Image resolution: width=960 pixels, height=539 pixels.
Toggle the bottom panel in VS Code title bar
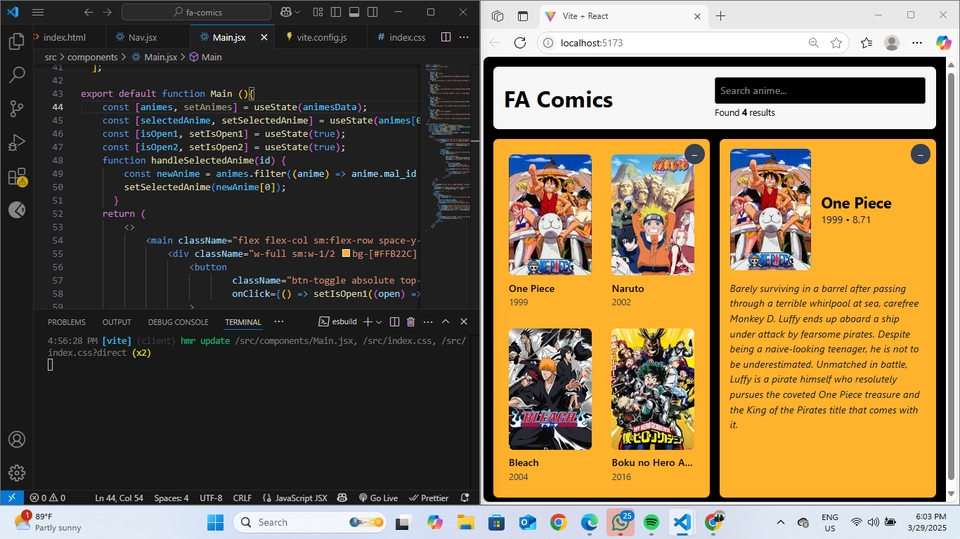[x=354, y=12]
